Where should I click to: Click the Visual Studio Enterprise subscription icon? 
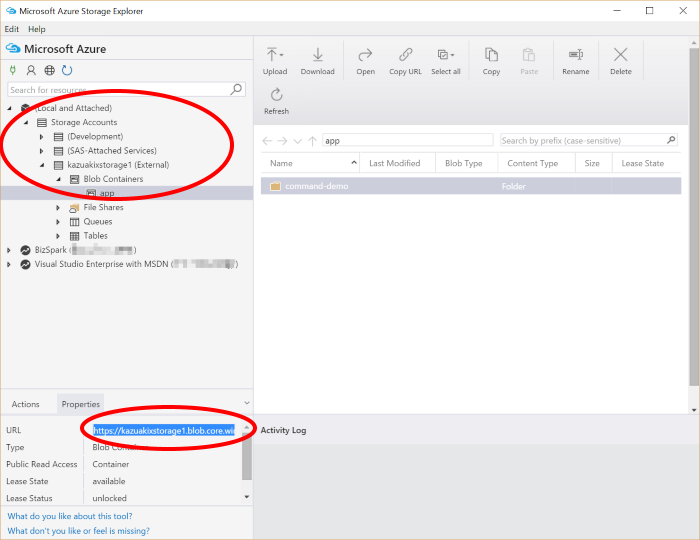[x=25, y=264]
